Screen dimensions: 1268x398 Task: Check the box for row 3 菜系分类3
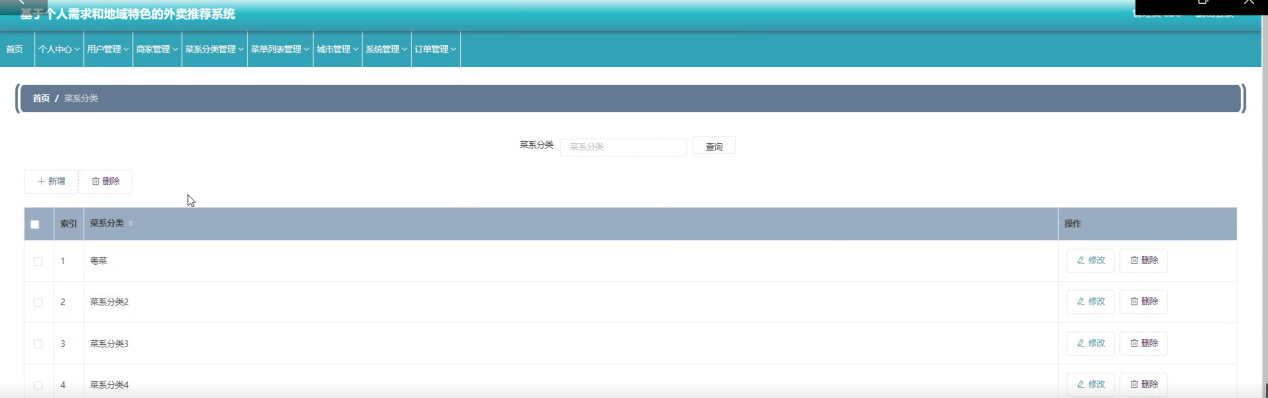[x=38, y=343]
